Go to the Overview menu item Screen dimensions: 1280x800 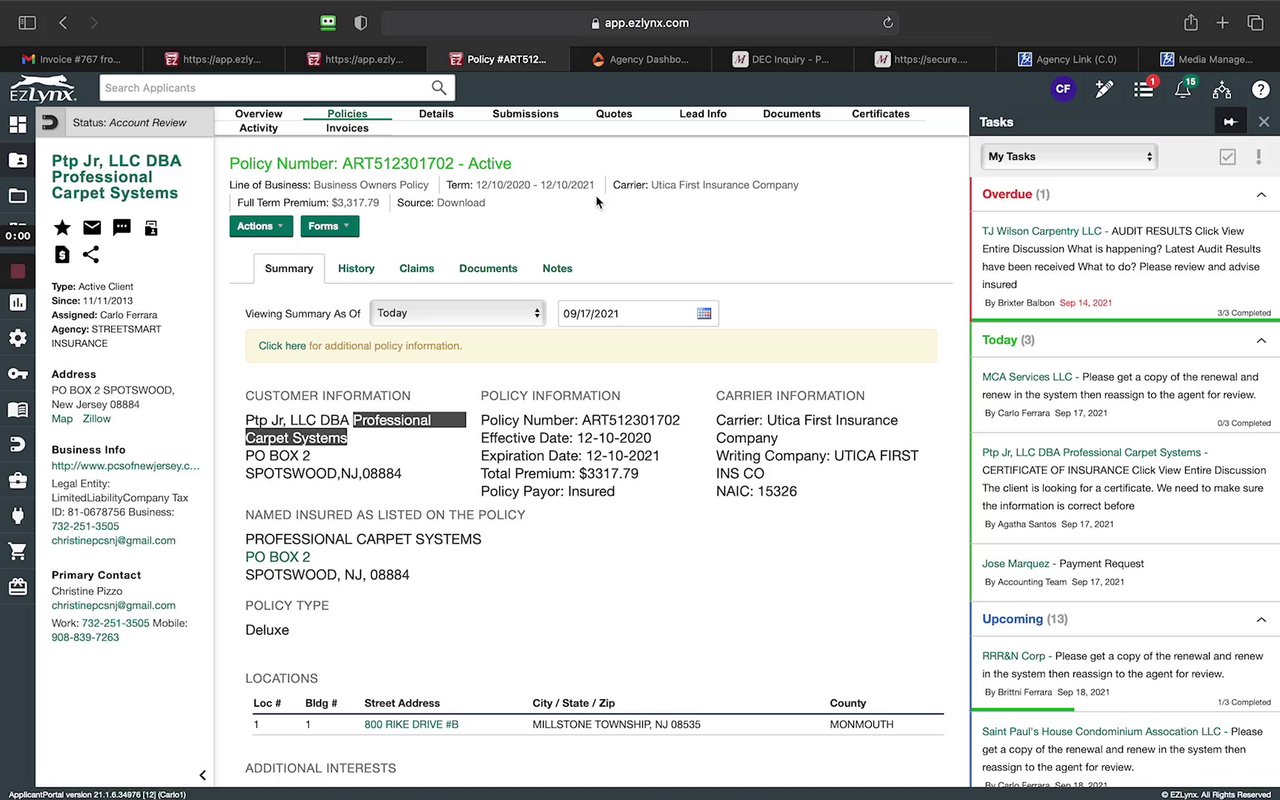tap(258, 114)
